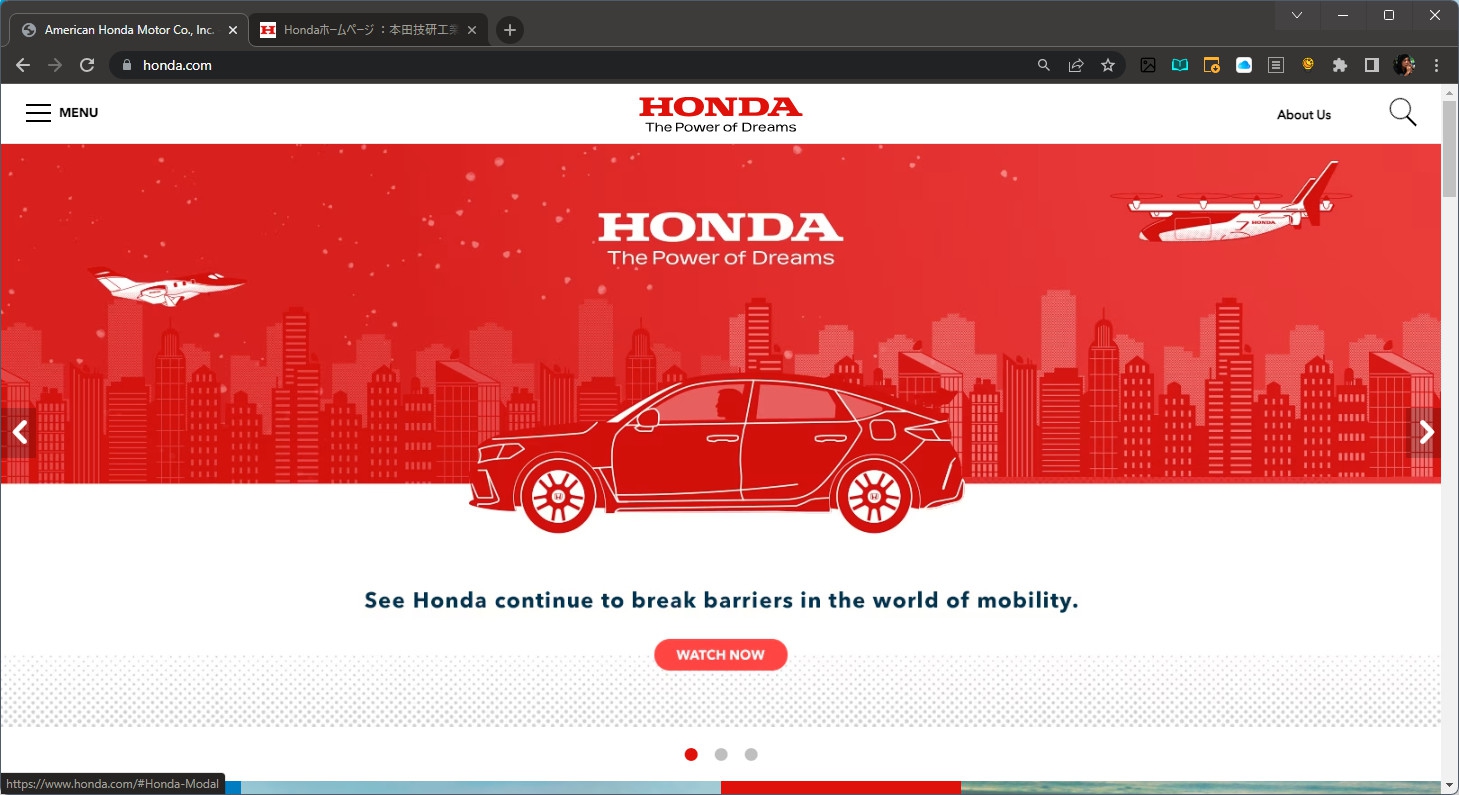Open the Chrome profile avatar
Screen dimensions: 1459x795
click(1404, 65)
